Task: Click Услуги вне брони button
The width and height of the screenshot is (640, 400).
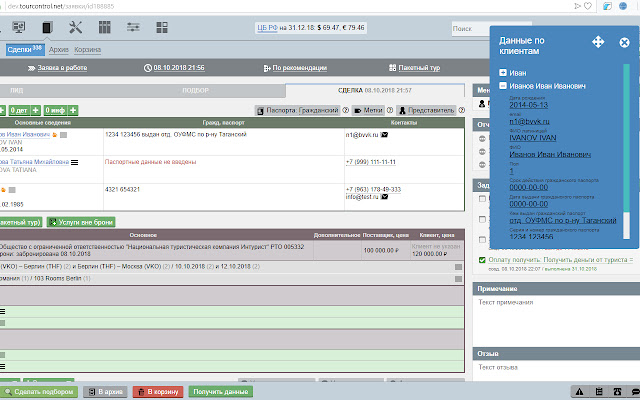Action: (81, 222)
